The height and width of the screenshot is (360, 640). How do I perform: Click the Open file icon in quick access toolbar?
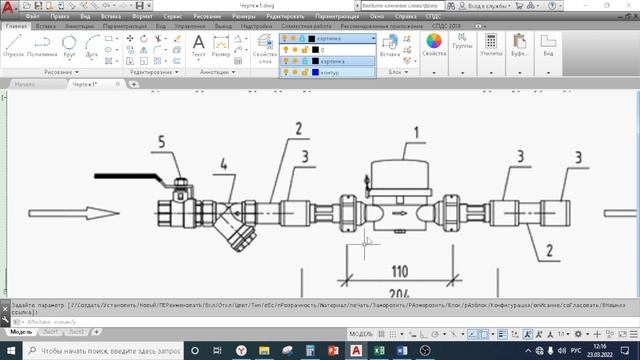(x=27, y=6)
